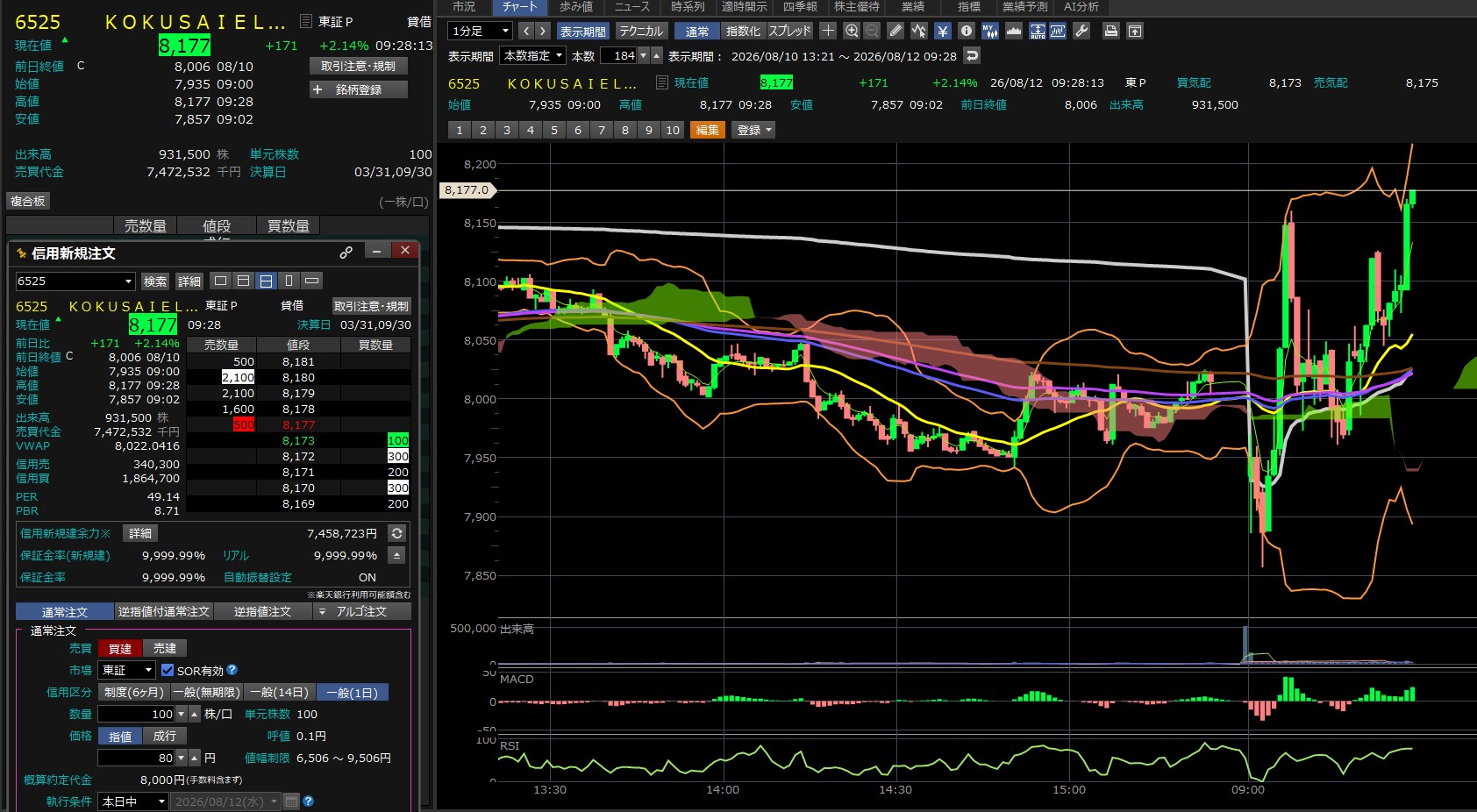1477x812 pixels.
Task: Click the zoom-in magnifier icon in chart toolbar
Action: (851, 31)
